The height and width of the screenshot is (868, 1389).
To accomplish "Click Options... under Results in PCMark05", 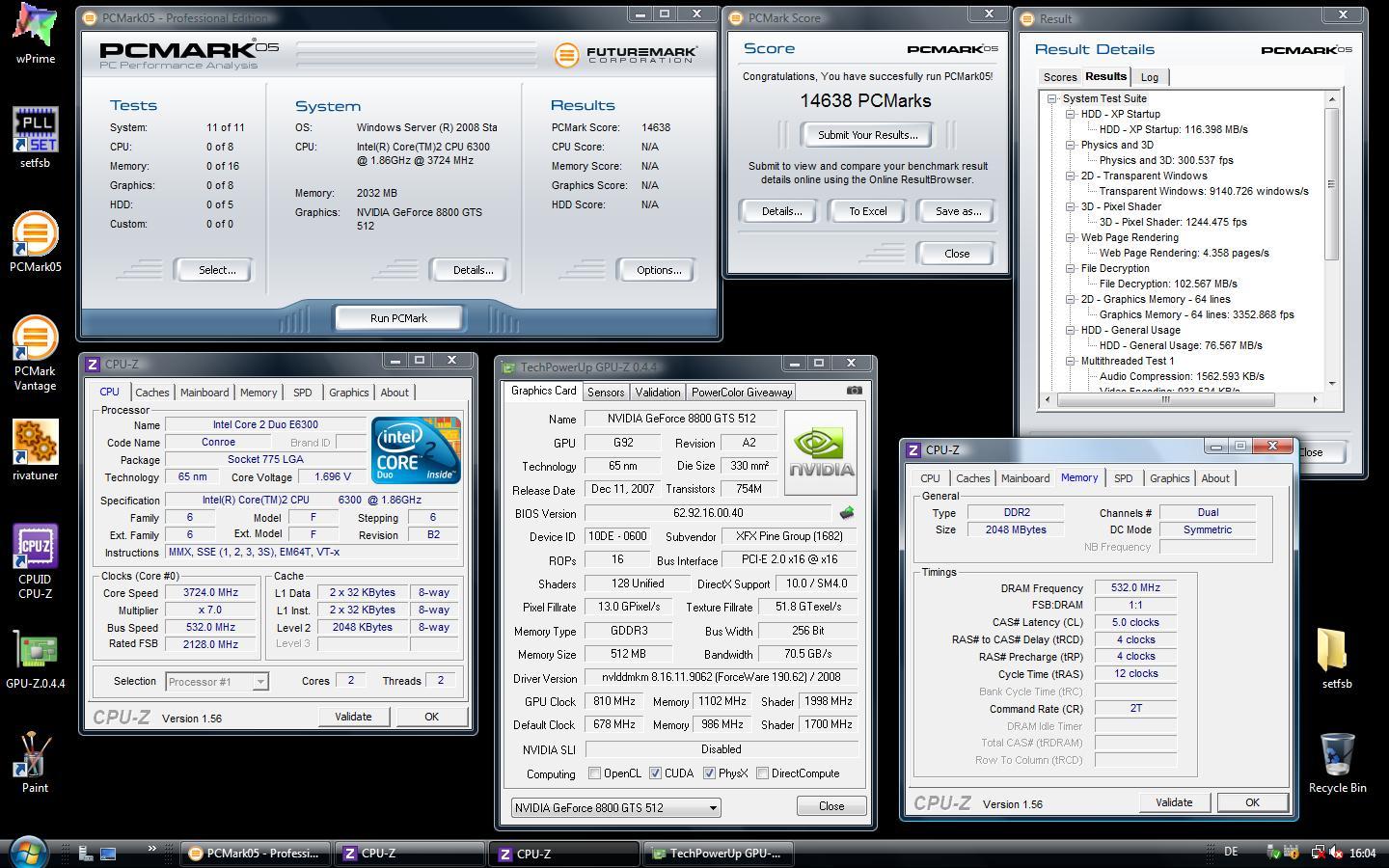I will coord(658,270).
